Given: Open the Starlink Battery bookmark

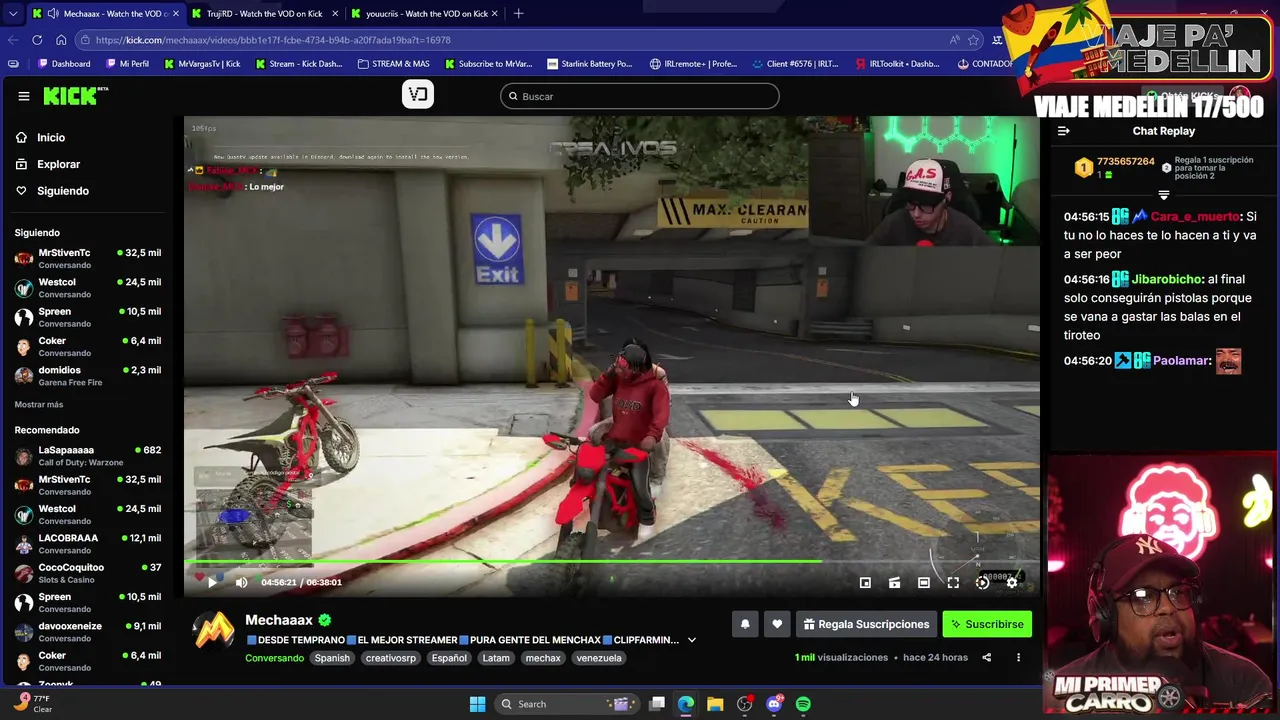Looking at the screenshot, I should coord(590,64).
